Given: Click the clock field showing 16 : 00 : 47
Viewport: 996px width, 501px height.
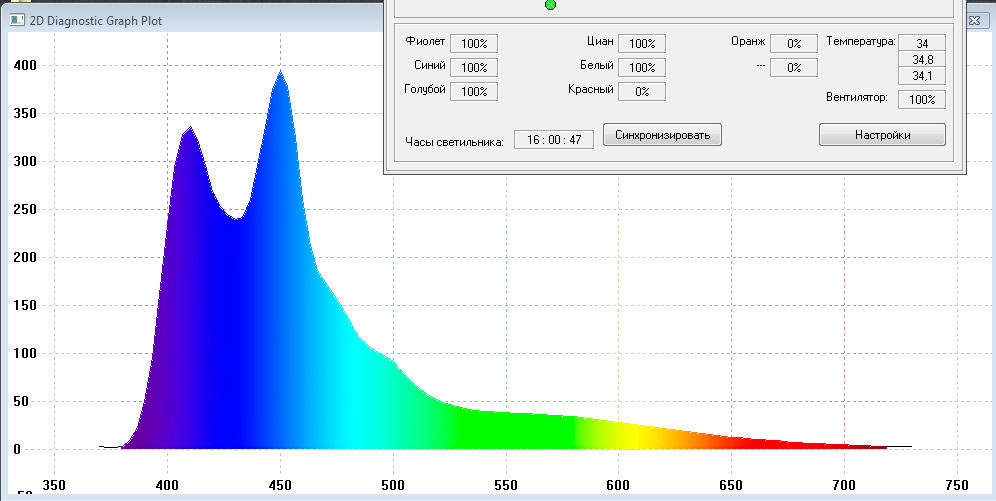Looking at the screenshot, I should point(554,140).
